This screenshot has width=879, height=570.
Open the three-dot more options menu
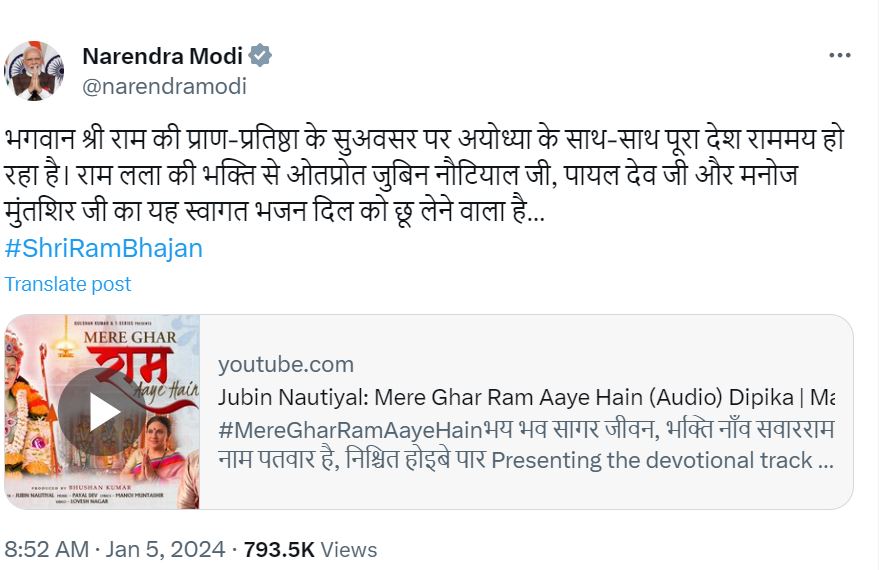839,55
